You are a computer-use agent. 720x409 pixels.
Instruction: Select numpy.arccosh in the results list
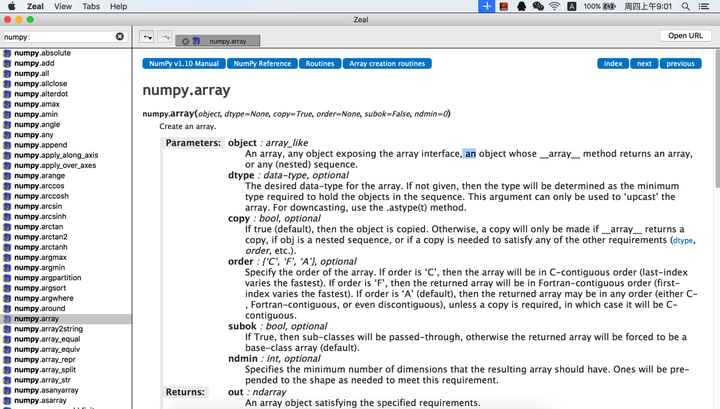pos(66,196)
